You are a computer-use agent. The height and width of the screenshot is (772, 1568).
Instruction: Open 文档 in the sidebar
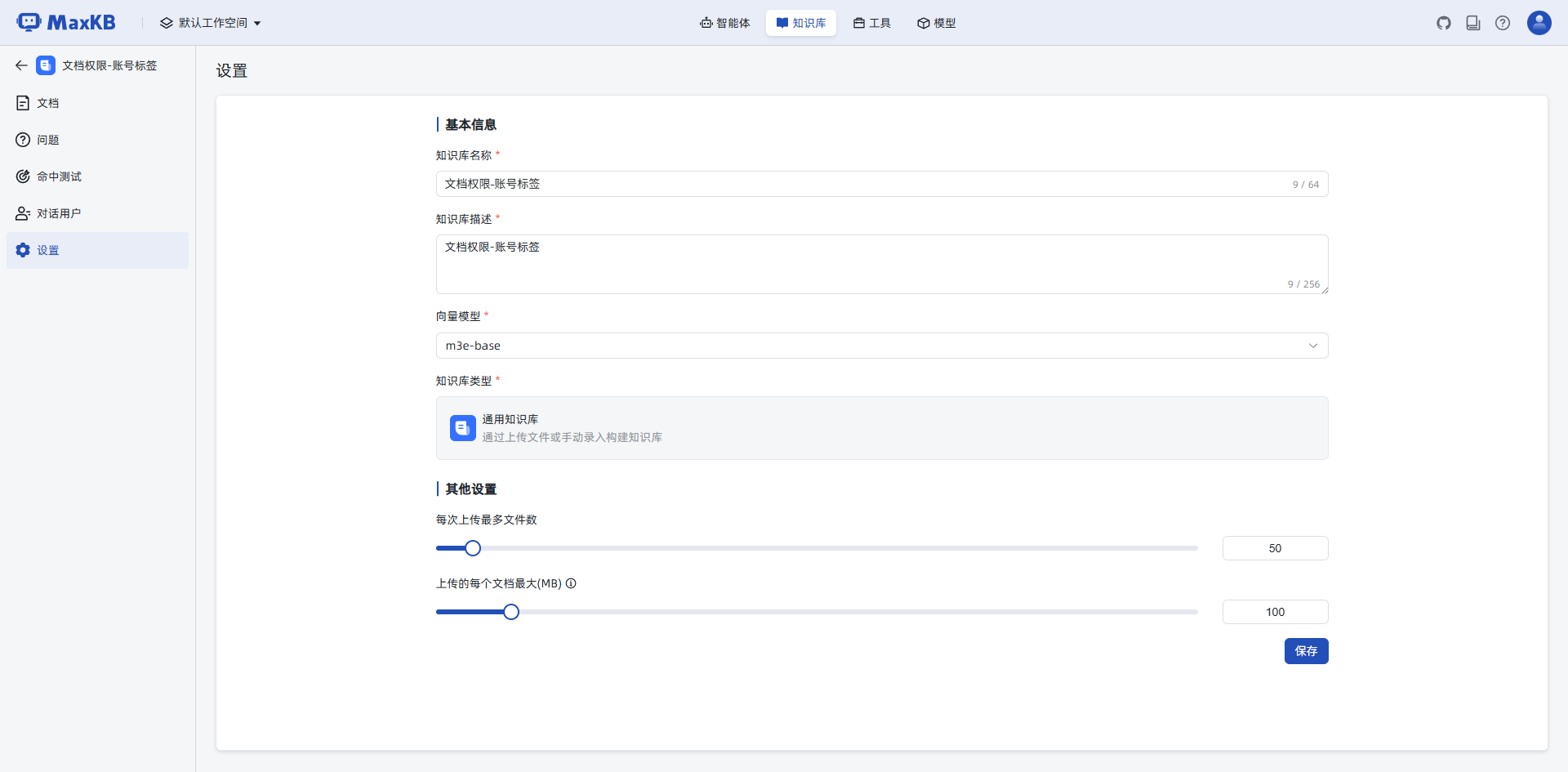[48, 103]
